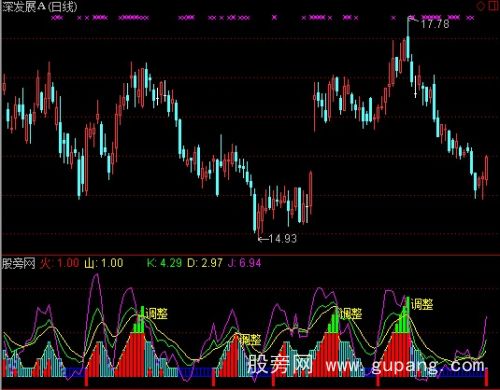Click the first 调整 signal label
Viewport: 500px width, 390px height.
(x=156, y=313)
